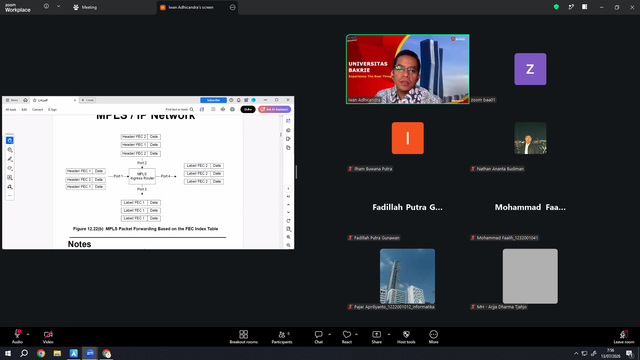640x360 pixels.
Task: Click rotate page icon in PDF right rail
Action: 289,221
